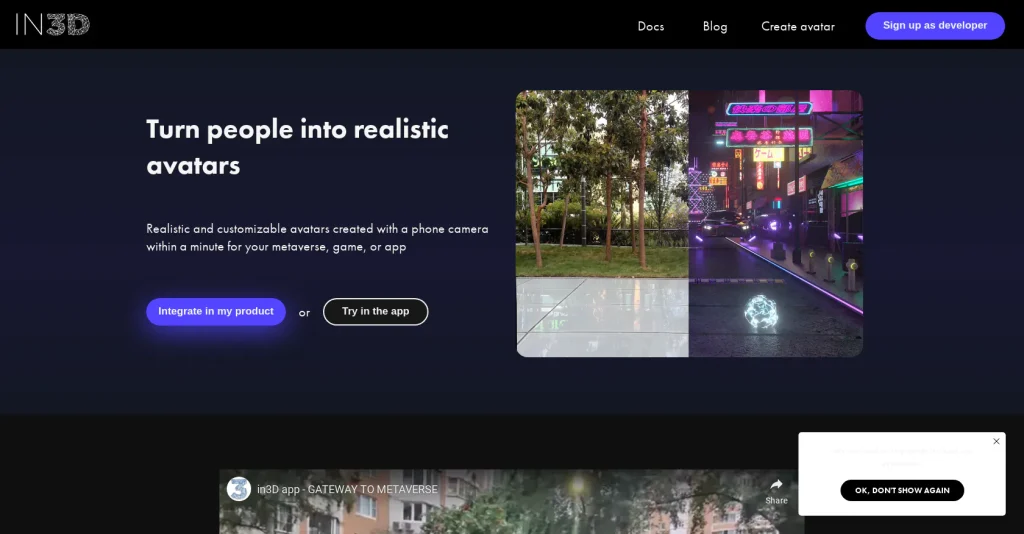The height and width of the screenshot is (534, 1024).
Task: Click Integrate in my product button
Action: point(216,312)
